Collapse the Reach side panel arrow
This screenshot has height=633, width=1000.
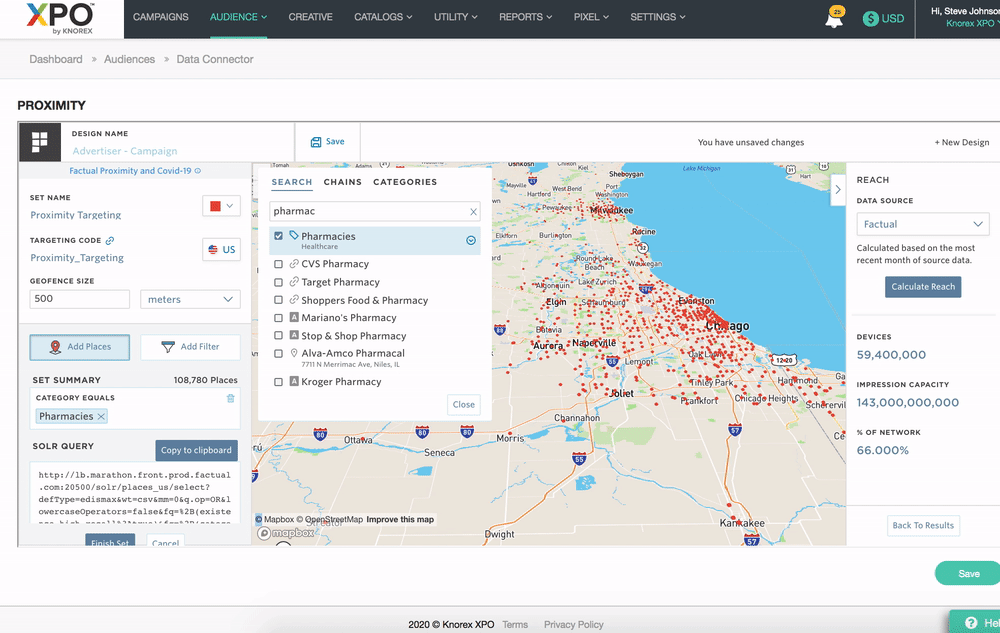(x=838, y=189)
